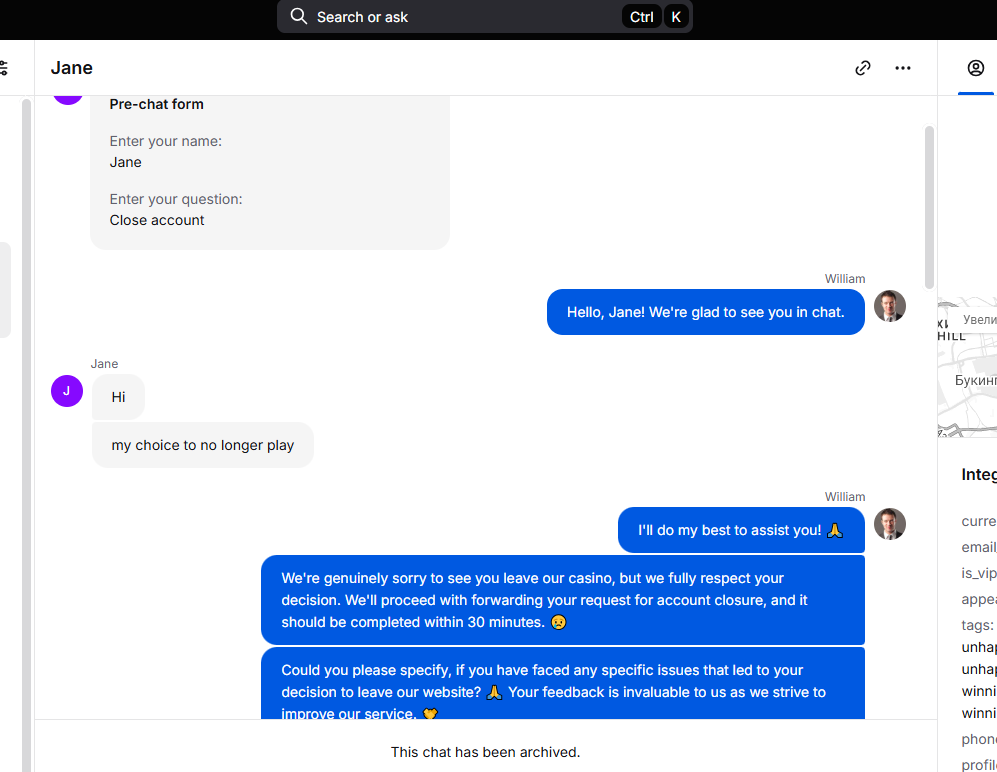Toggle filters icon at left edge
Image resolution: width=997 pixels, height=772 pixels.
(3, 68)
